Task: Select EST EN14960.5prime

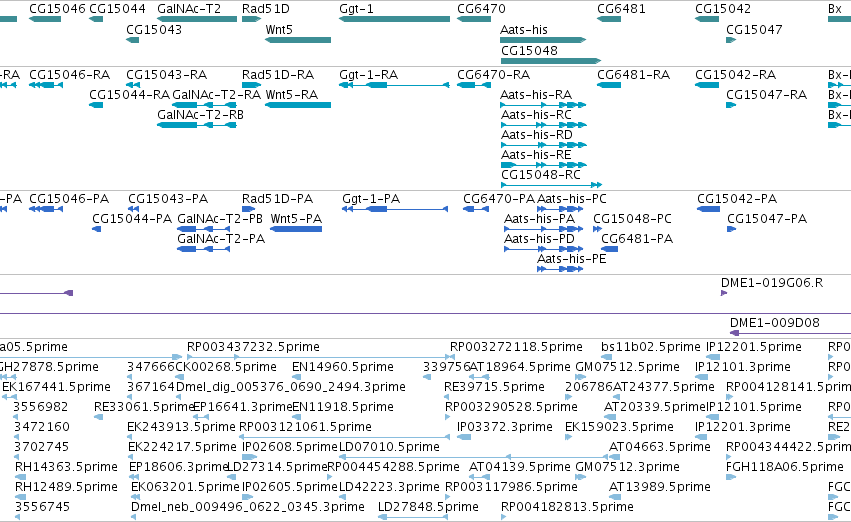Action: point(342,367)
